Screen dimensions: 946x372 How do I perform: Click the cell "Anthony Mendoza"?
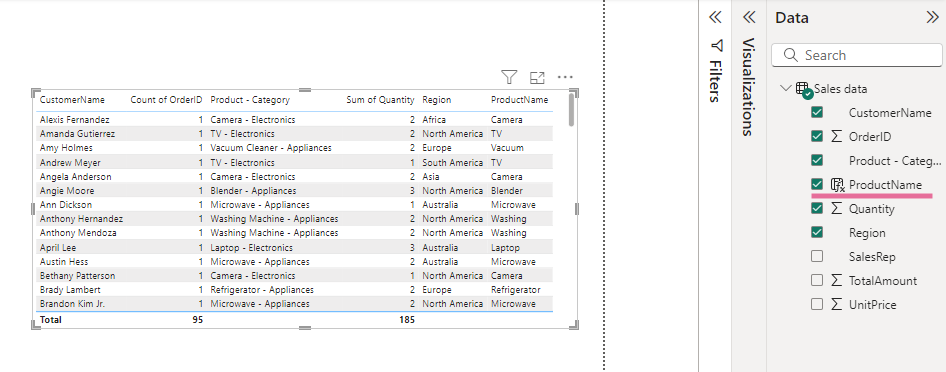pyautogui.click(x=78, y=233)
